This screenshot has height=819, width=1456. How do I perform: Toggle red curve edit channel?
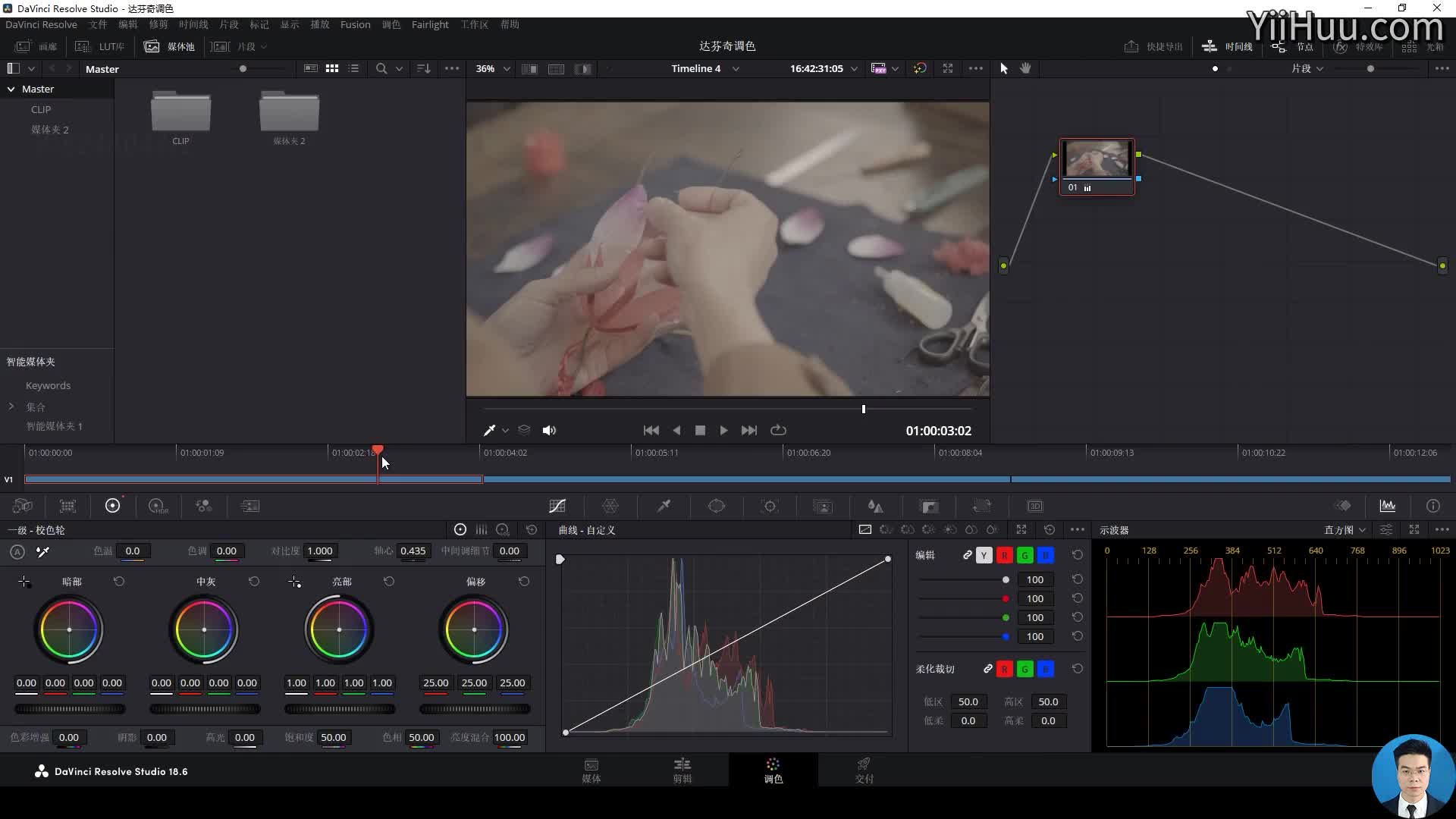click(x=1004, y=556)
